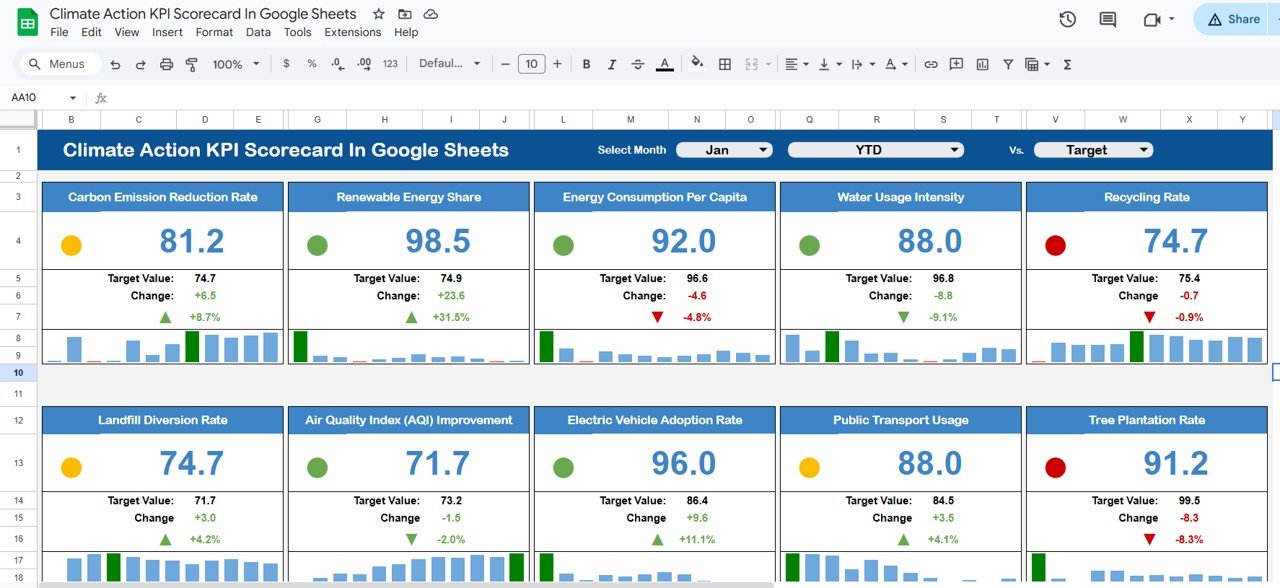Toggle strikethrough formatting
The image size is (1280, 588).
(637, 63)
